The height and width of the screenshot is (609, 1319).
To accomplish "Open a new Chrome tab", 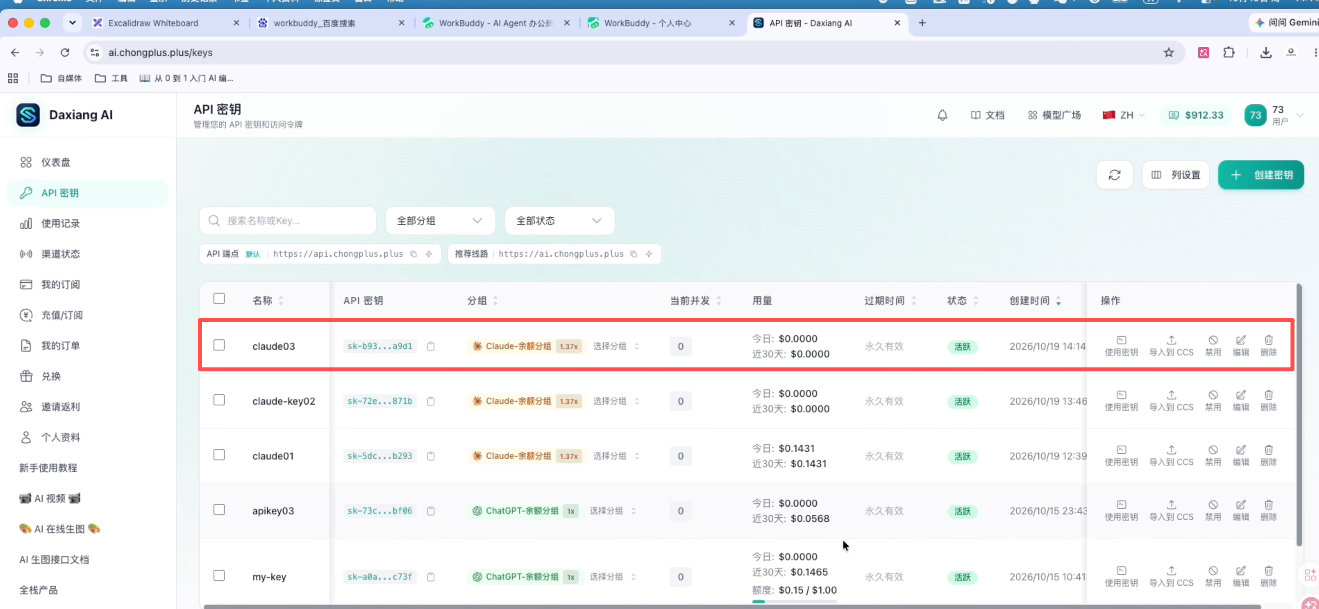I will click(x=922, y=22).
